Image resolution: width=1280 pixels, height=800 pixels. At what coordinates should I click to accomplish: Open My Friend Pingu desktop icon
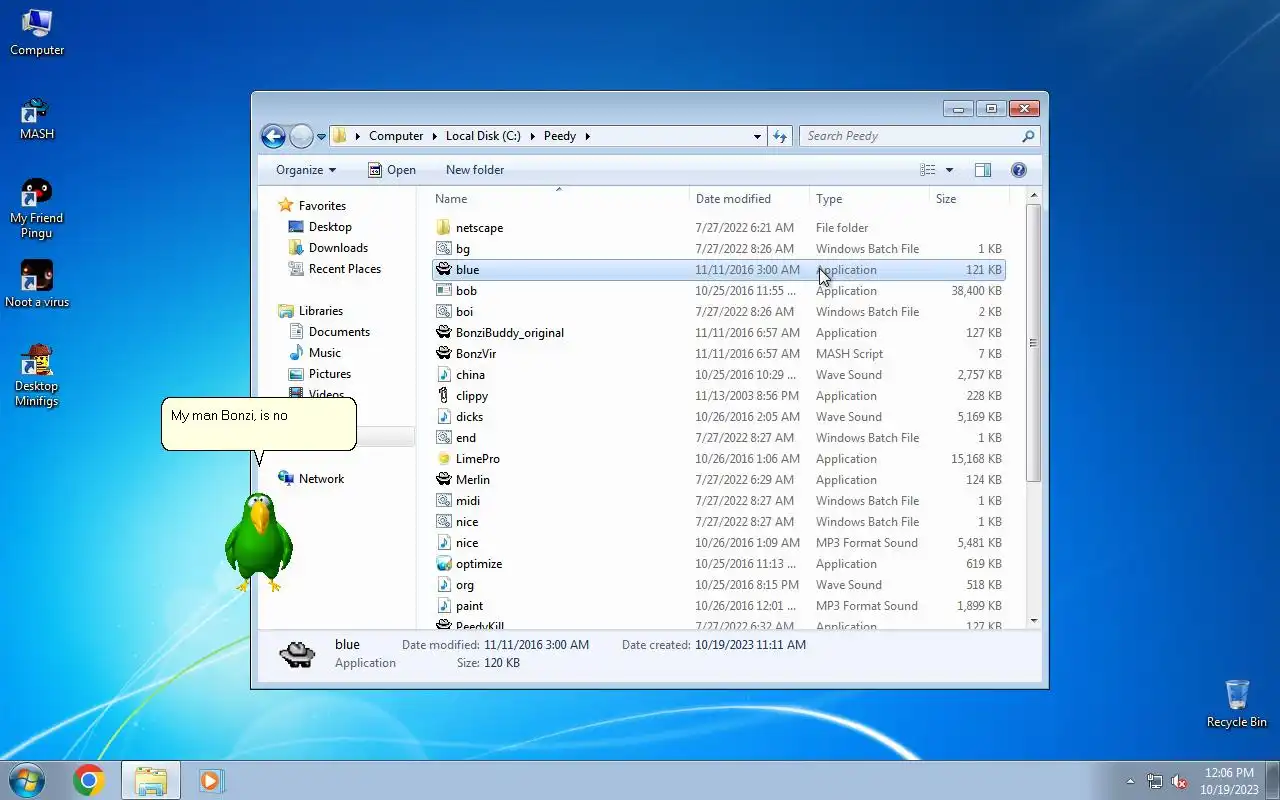[x=37, y=209]
